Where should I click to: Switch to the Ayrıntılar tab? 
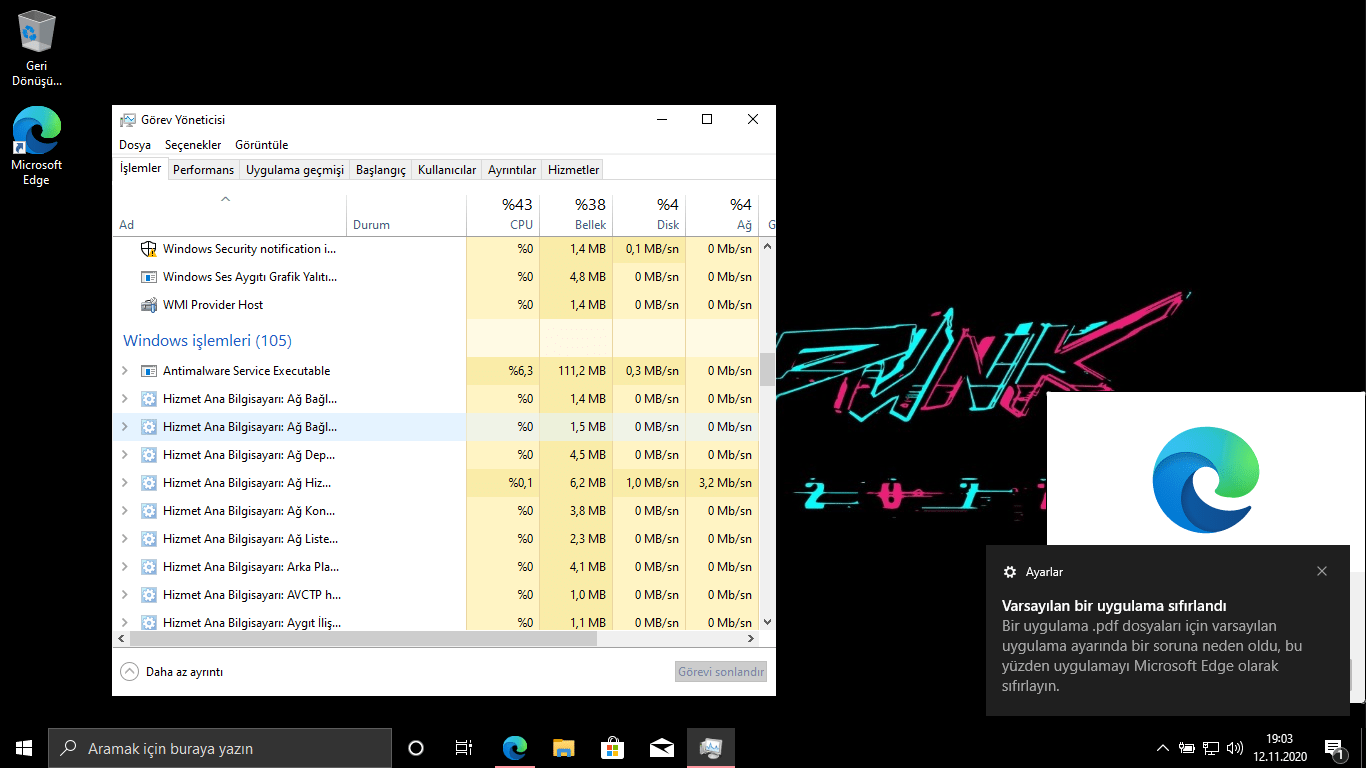(x=512, y=170)
